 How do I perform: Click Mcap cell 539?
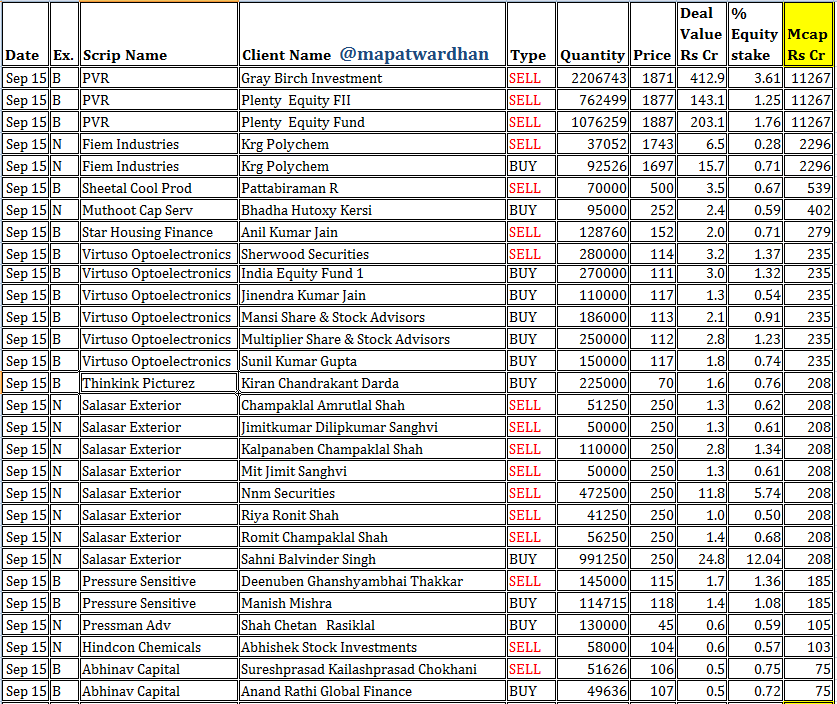tap(808, 188)
